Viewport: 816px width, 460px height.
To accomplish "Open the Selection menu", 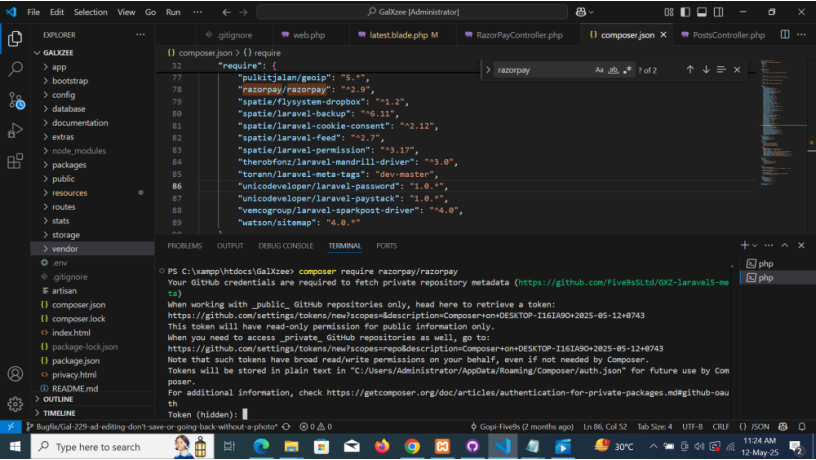I will click(x=90, y=12).
